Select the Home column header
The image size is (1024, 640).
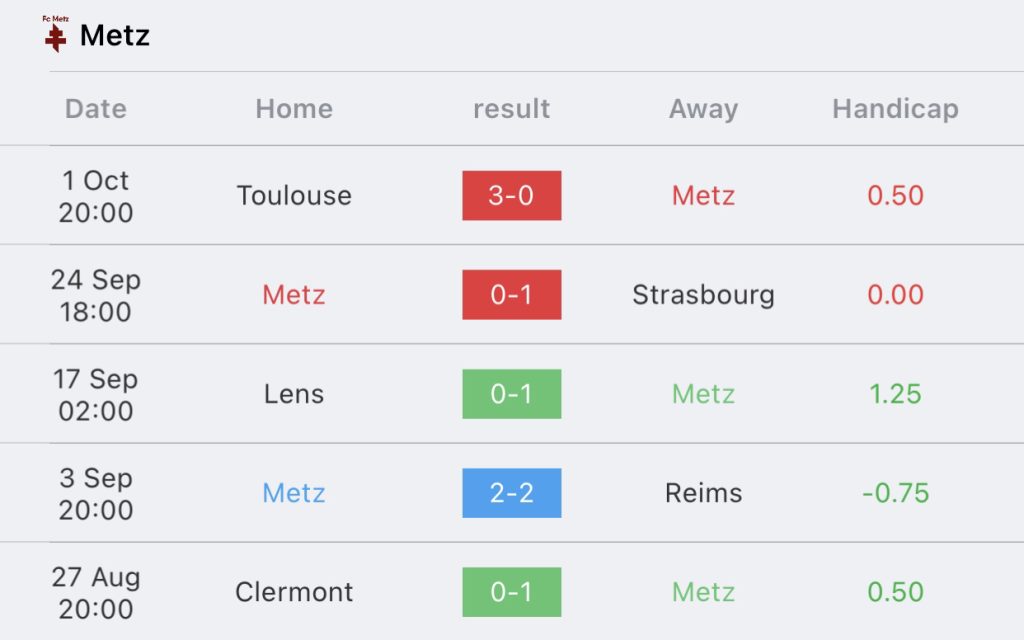click(294, 108)
